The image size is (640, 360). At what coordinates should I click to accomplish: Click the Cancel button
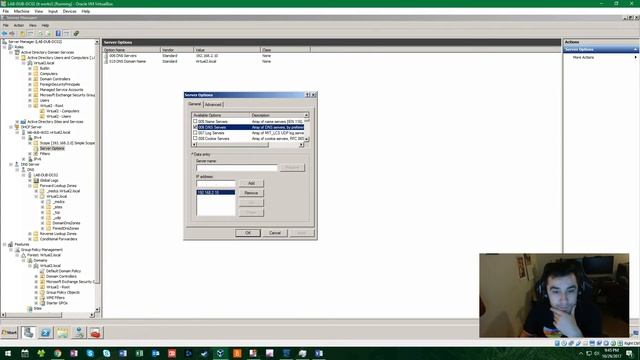(x=275, y=233)
